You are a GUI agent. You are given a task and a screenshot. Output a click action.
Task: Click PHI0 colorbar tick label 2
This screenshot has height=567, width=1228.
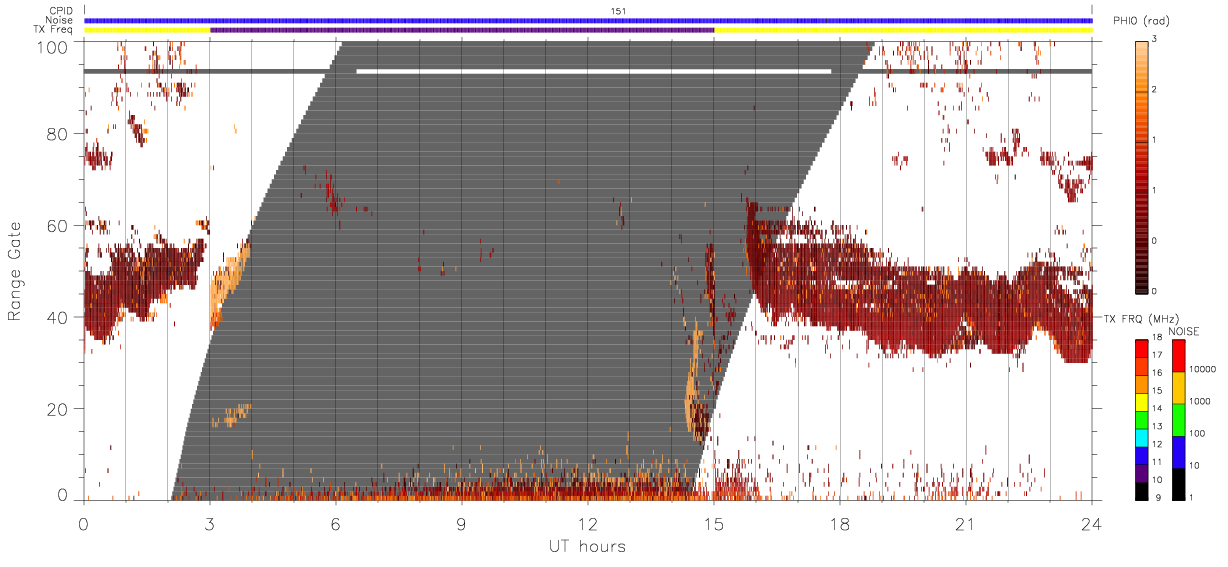(1155, 90)
